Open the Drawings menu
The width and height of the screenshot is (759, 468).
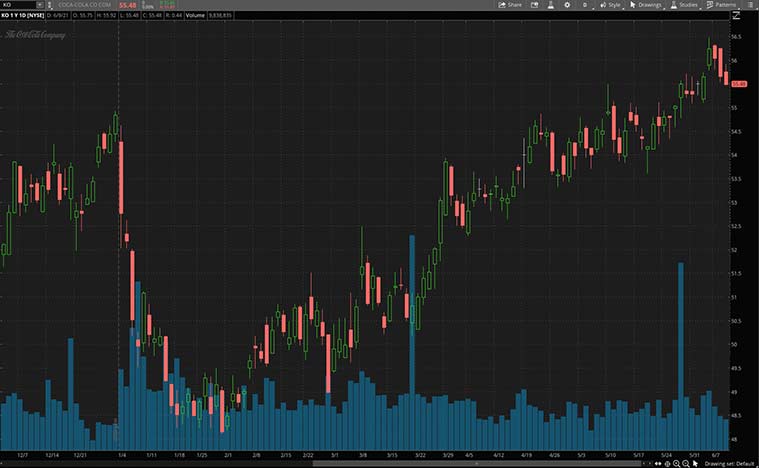pos(647,5)
